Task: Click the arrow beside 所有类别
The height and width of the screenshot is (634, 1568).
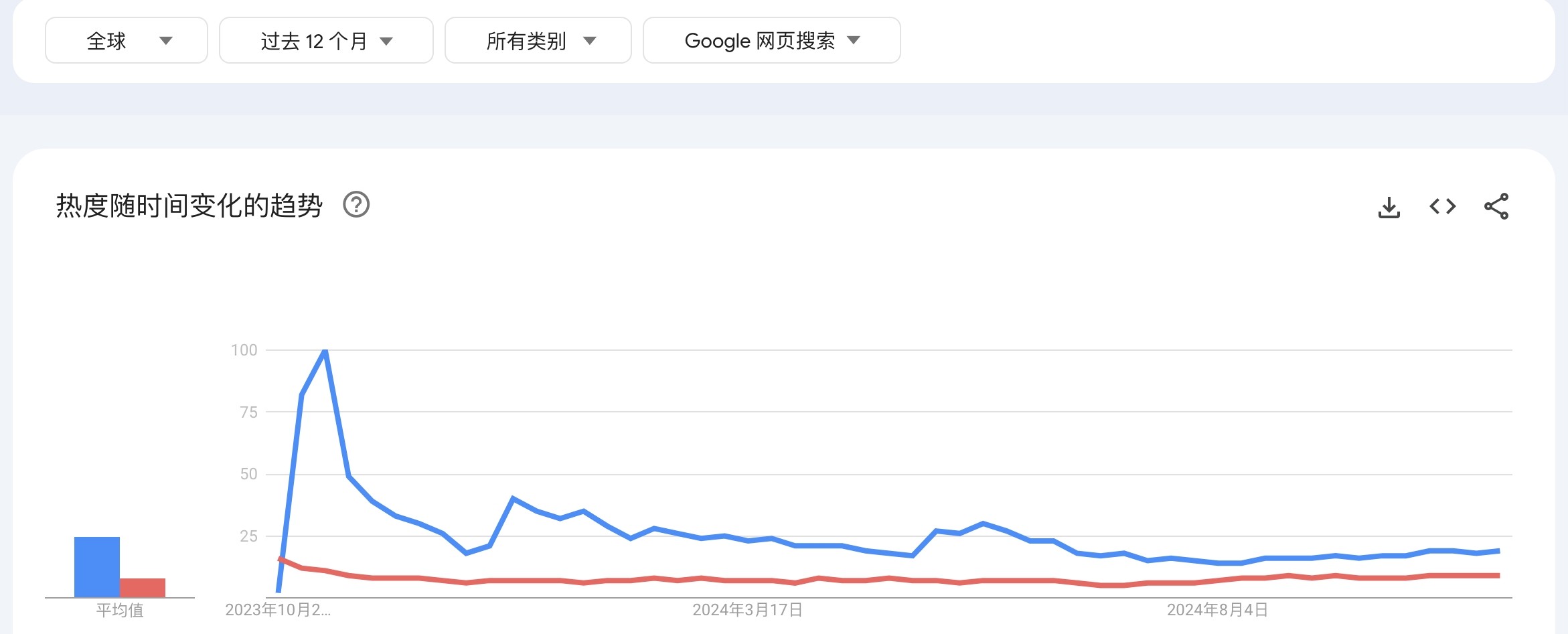Action: (590, 41)
